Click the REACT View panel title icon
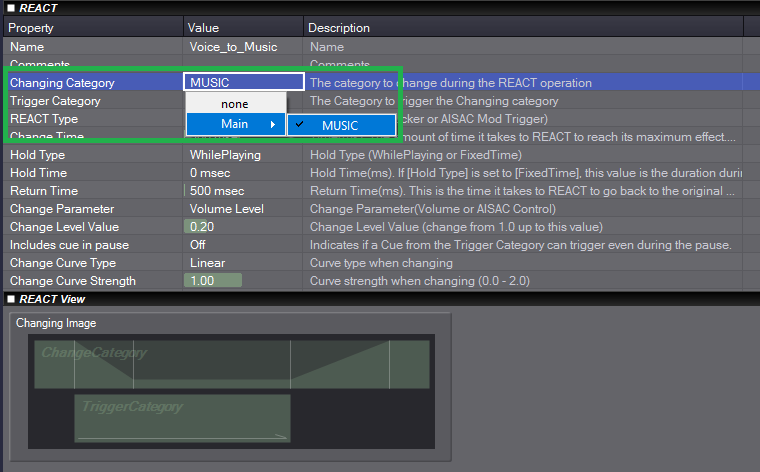The height and width of the screenshot is (472, 760). point(11,299)
